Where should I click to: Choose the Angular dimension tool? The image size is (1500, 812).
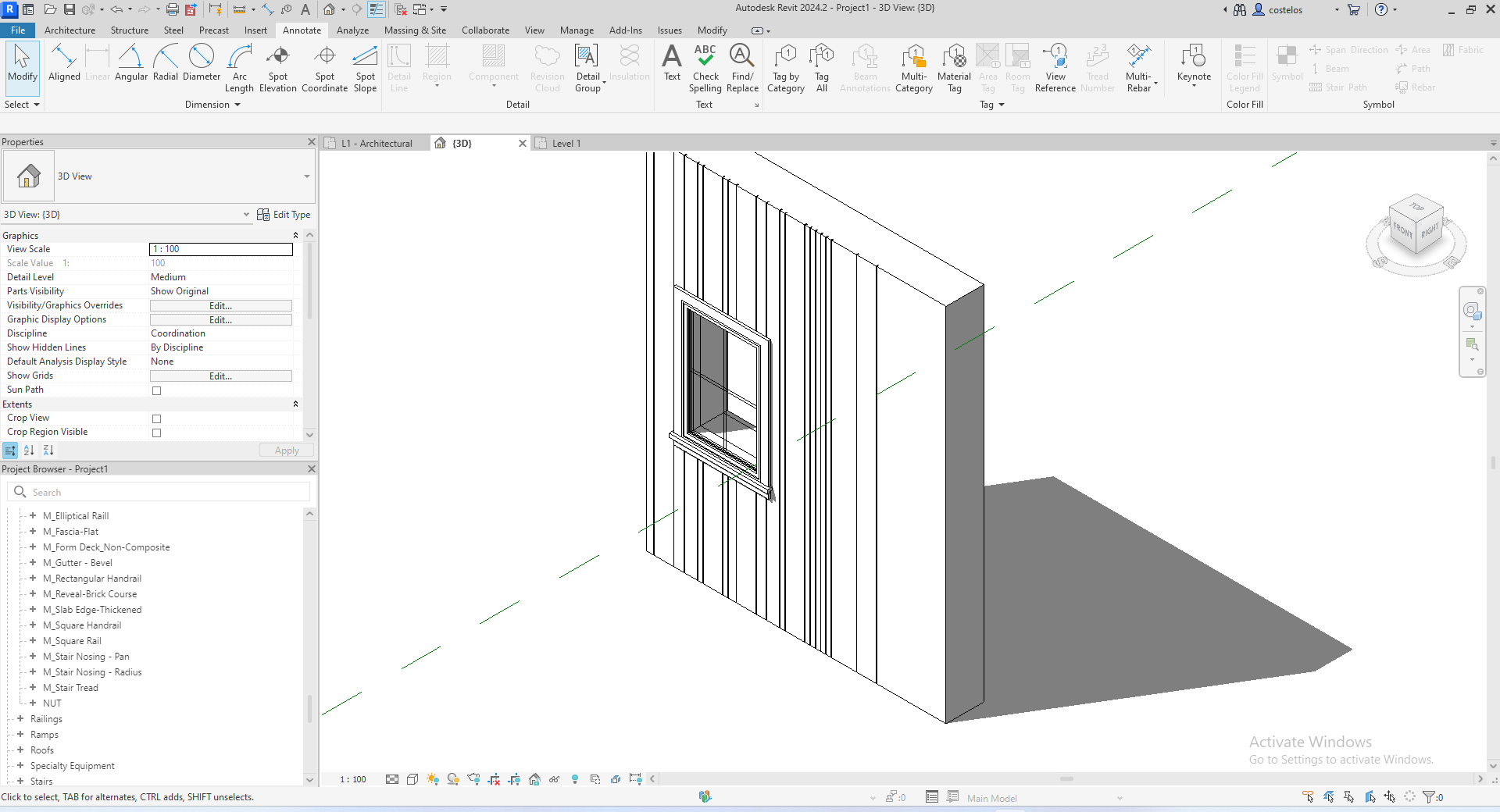pos(131,62)
